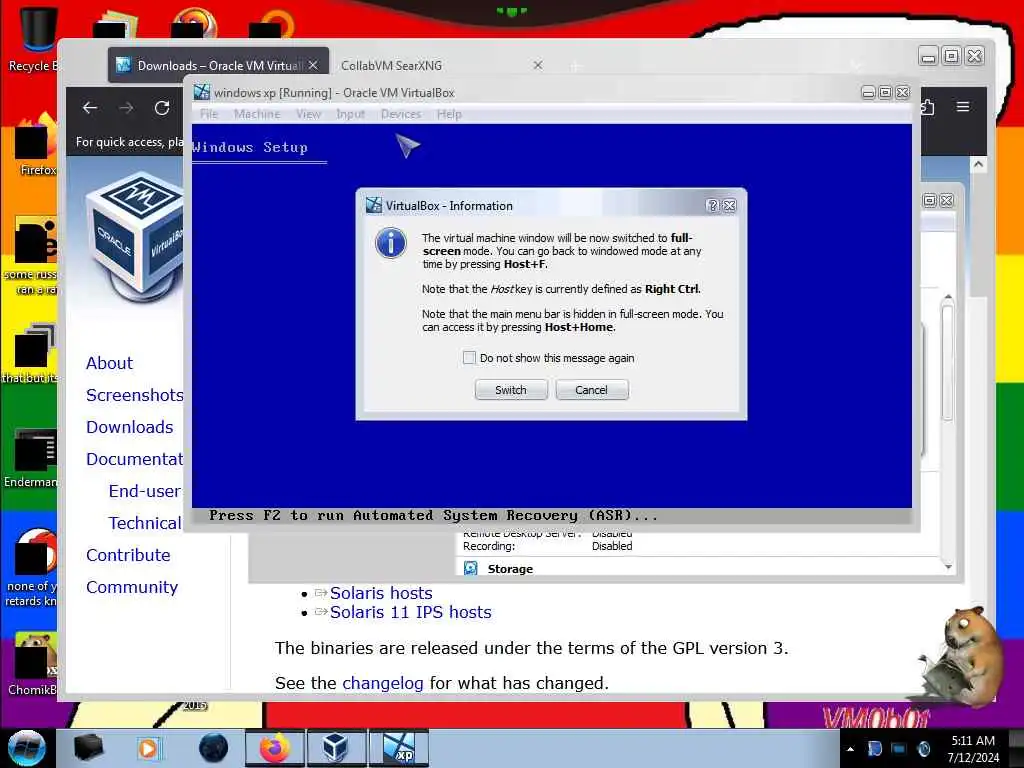Open the Windows Start menu
This screenshot has height=768, width=1024.
coord(26,748)
